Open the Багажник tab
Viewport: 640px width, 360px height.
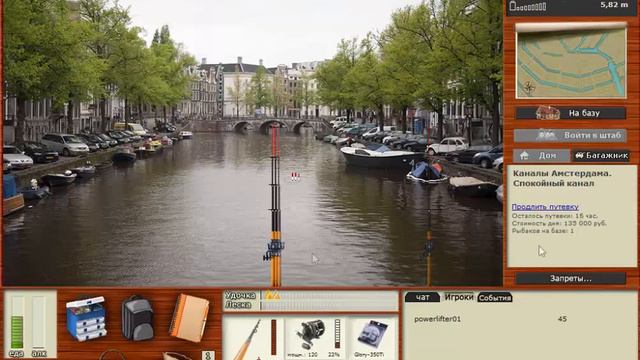click(601, 156)
